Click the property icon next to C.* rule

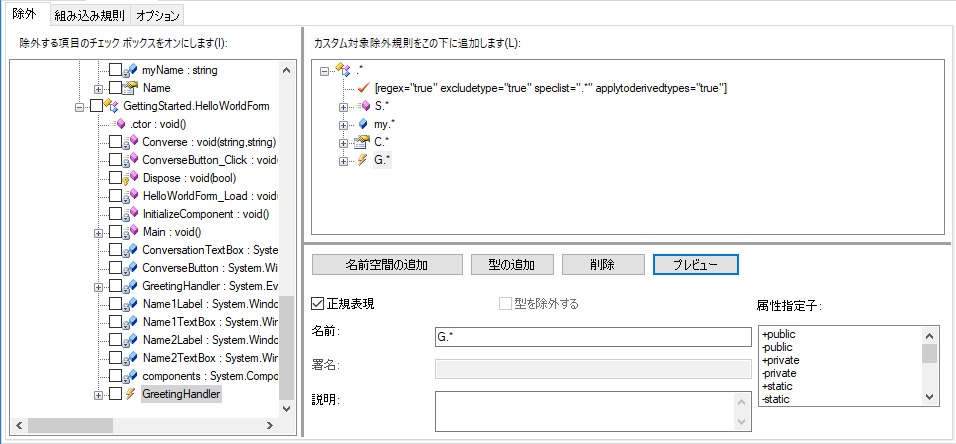tap(363, 143)
